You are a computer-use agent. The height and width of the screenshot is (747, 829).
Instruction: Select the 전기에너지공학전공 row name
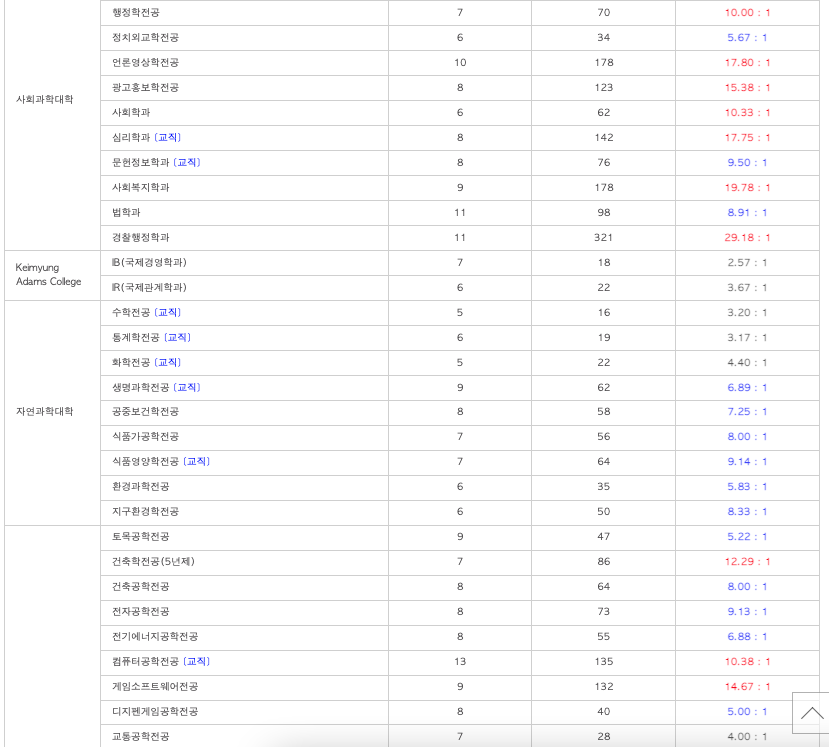pyautogui.click(x=155, y=637)
